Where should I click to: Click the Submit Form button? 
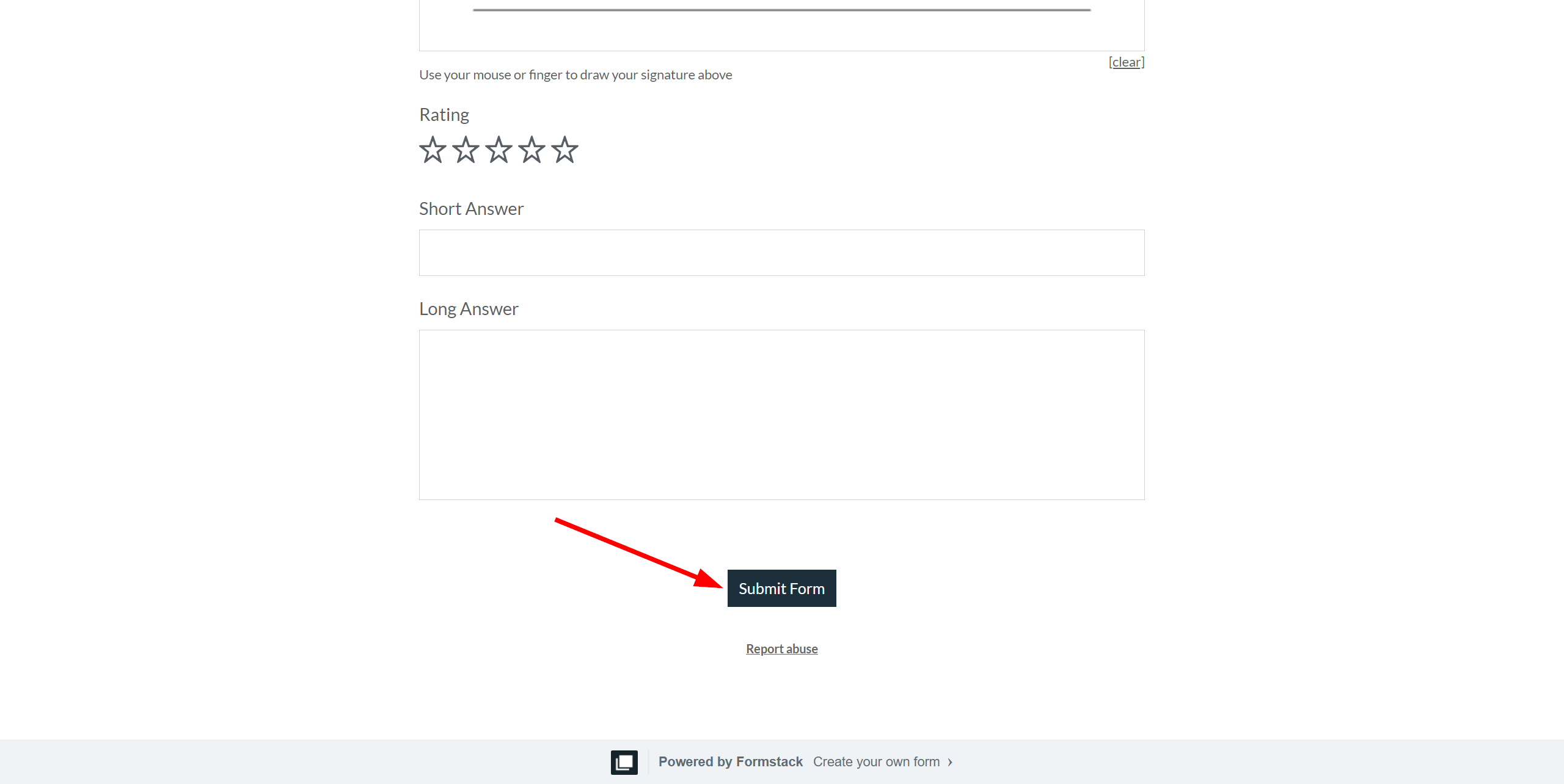pyautogui.click(x=781, y=588)
